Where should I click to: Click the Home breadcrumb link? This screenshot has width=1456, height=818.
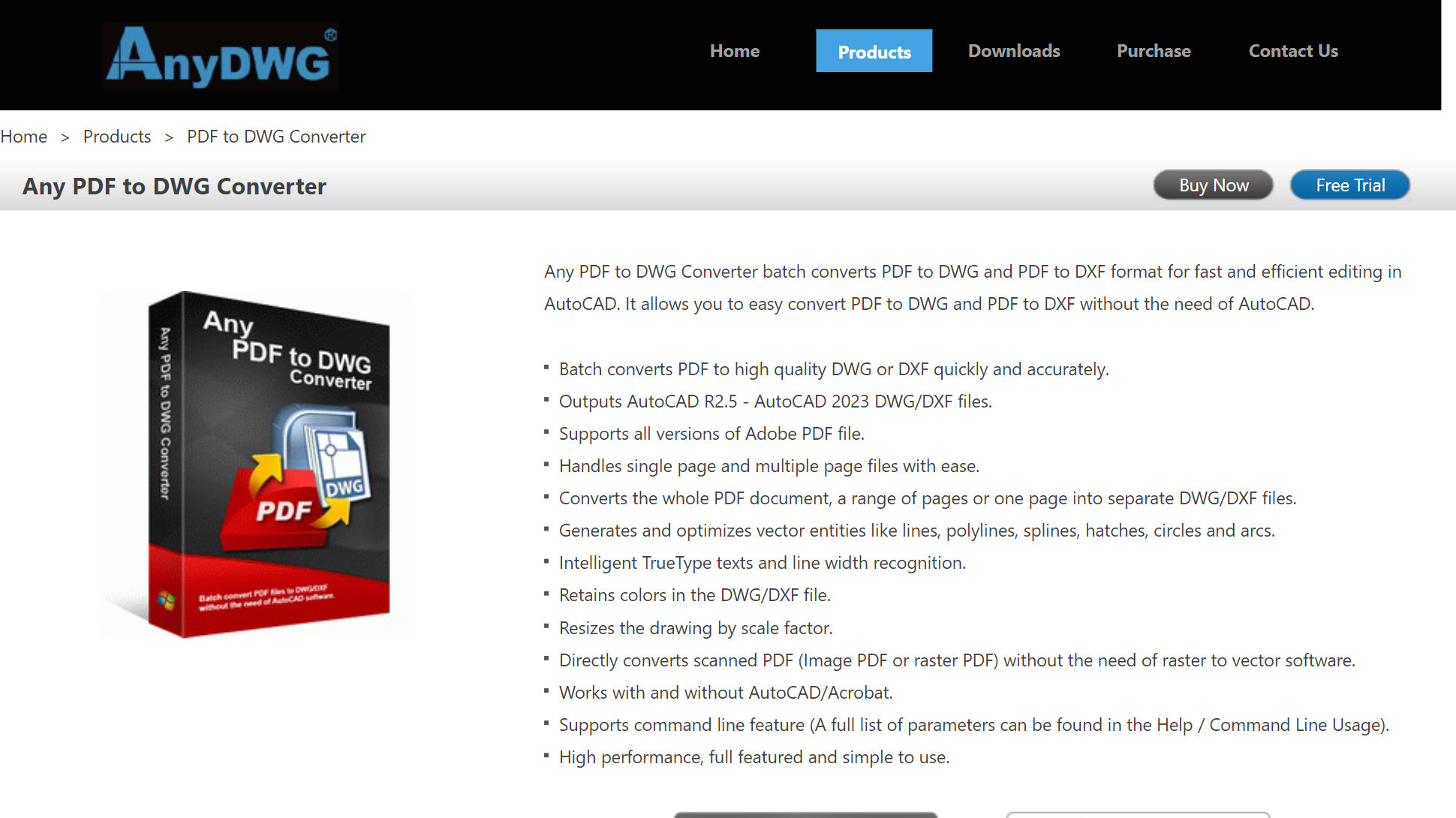coord(24,136)
